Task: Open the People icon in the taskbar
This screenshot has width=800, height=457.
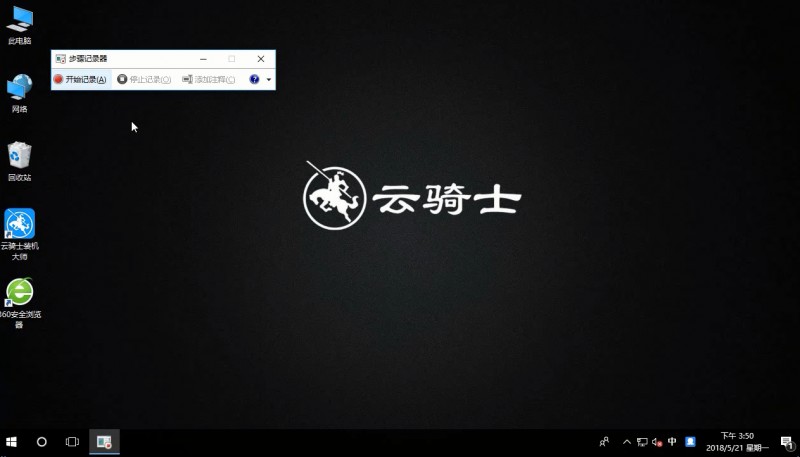Action: pyautogui.click(x=604, y=442)
